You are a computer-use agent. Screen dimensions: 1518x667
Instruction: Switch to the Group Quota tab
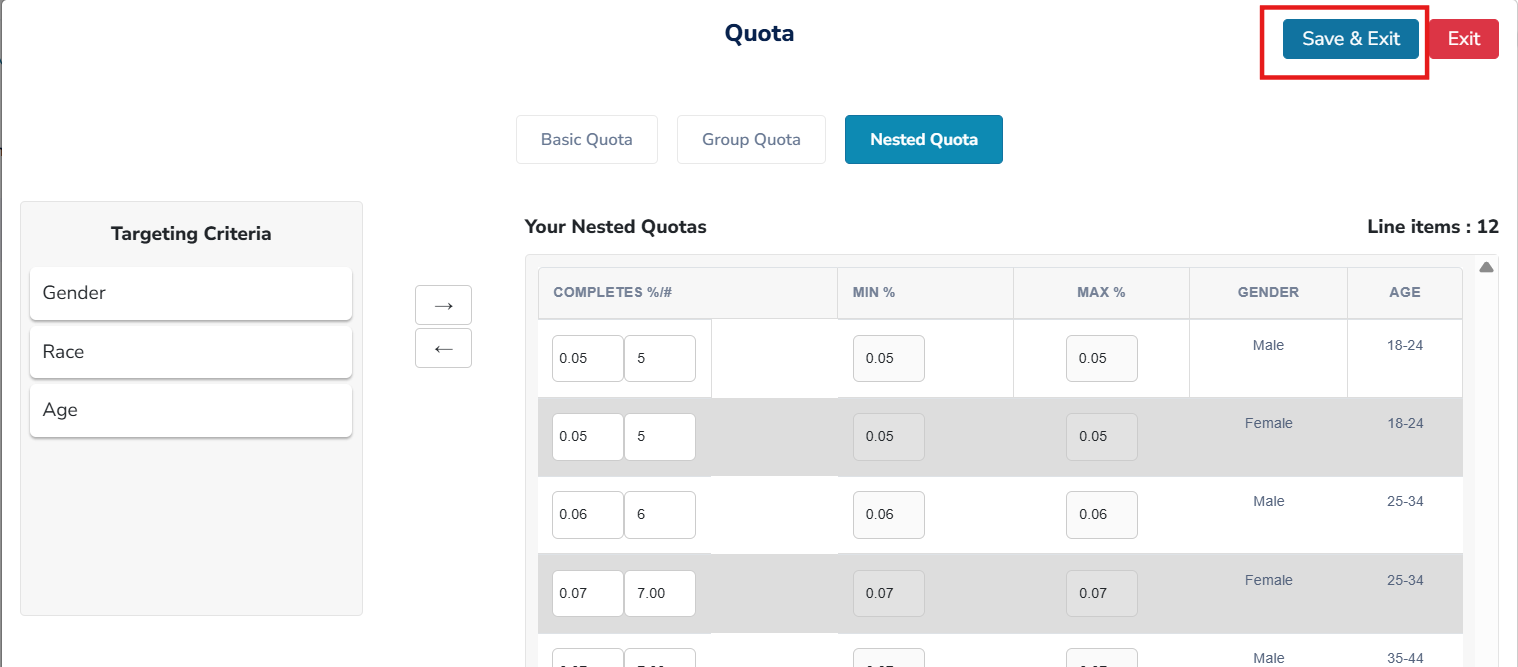pyautogui.click(x=751, y=140)
